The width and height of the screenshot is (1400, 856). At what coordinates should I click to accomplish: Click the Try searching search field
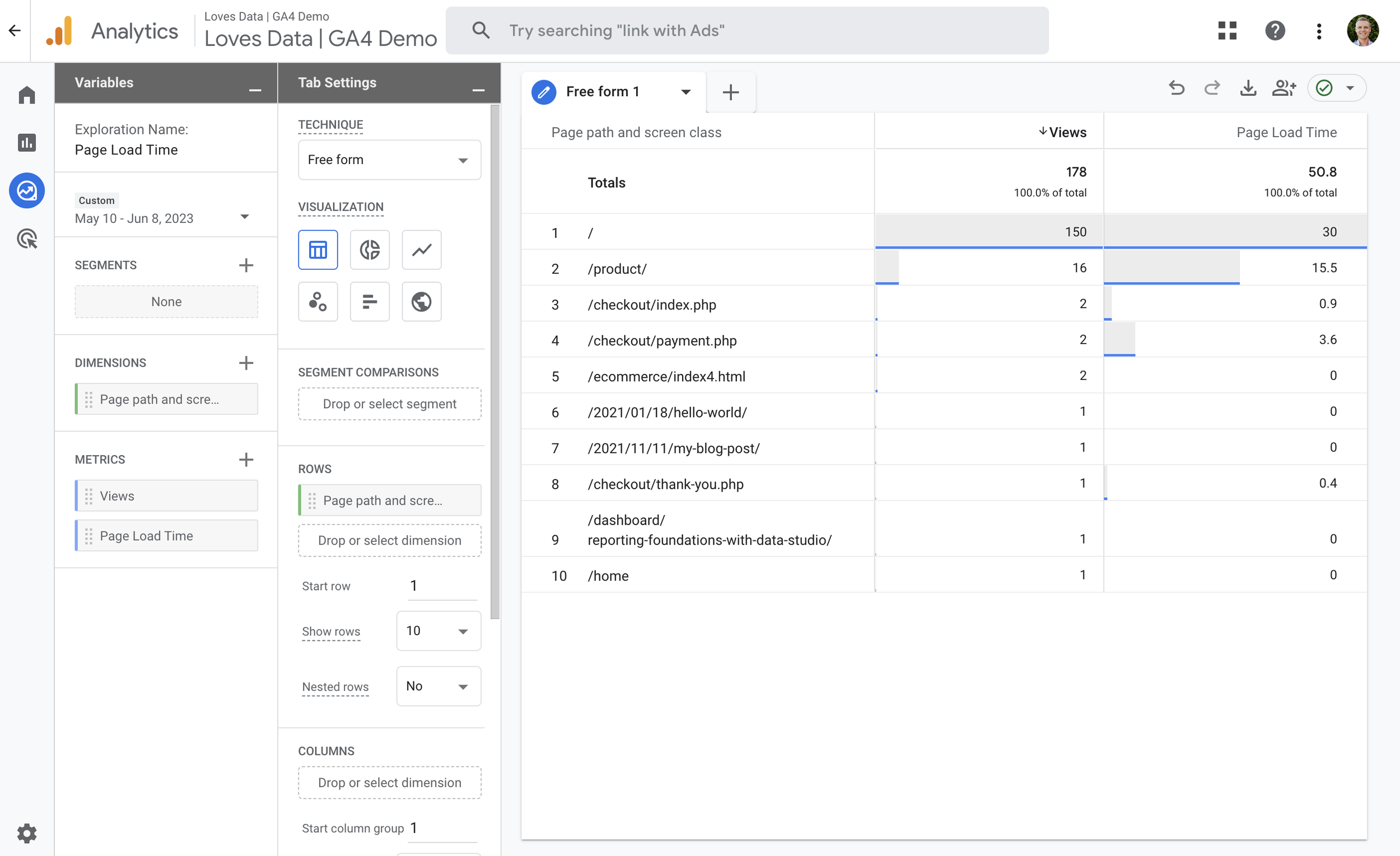tap(746, 31)
